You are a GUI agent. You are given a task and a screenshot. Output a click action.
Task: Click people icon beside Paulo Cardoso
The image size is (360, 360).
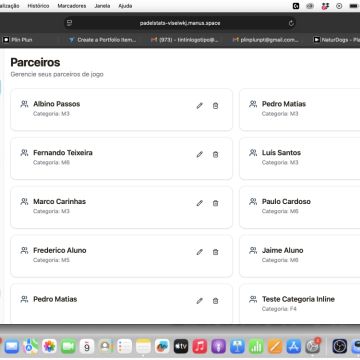(253, 201)
